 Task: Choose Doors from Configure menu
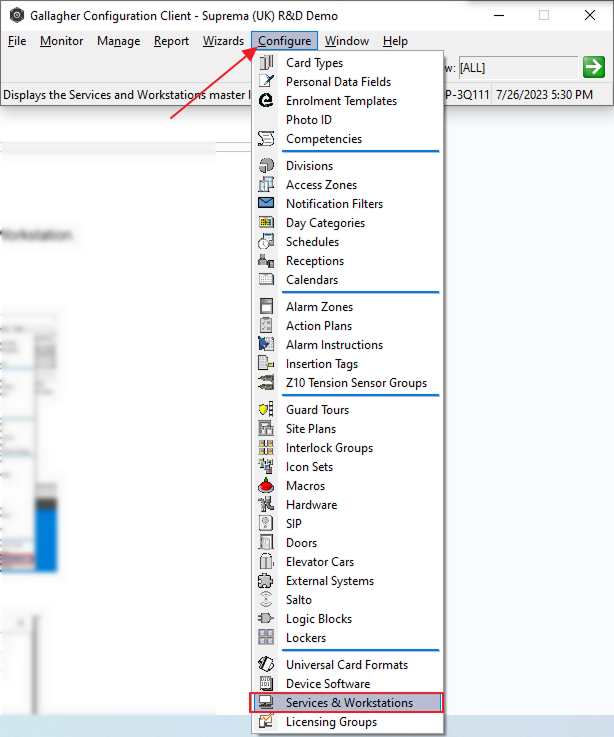(301, 543)
